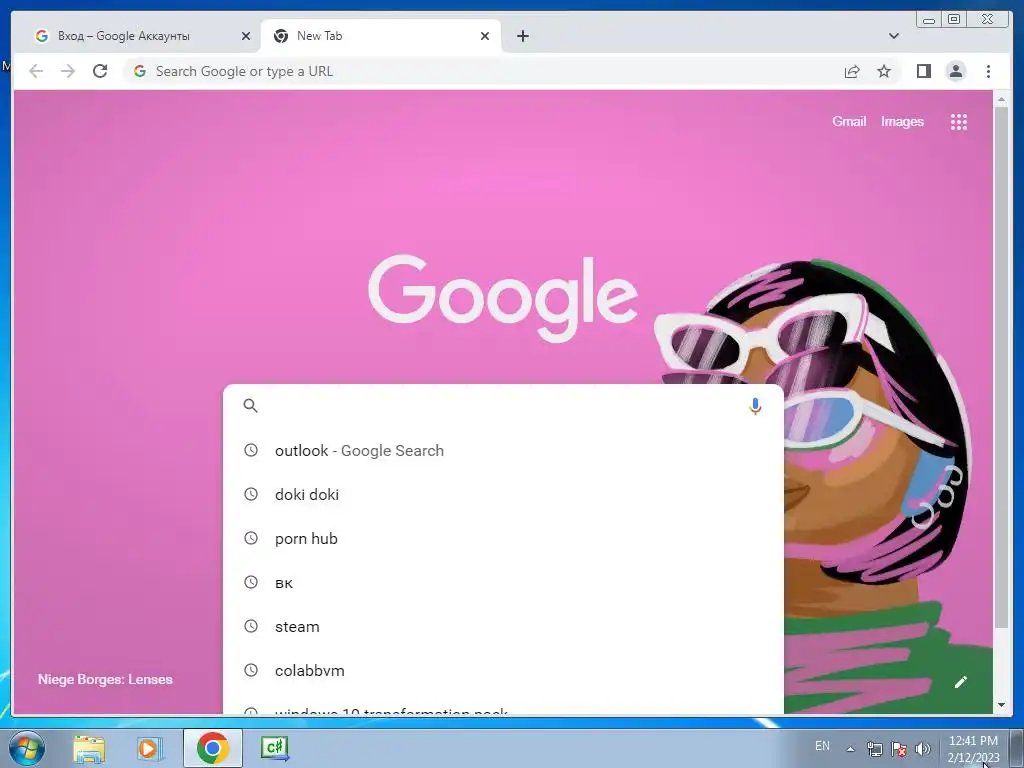Click the page scrollbar down arrow
The image size is (1024, 768).
(1001, 705)
